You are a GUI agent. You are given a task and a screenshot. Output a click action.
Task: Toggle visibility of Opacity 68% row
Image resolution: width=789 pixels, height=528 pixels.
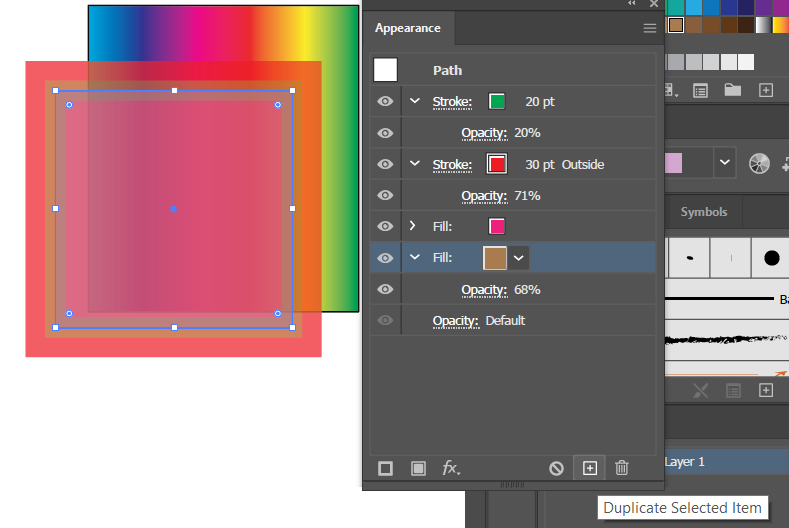[385, 289]
